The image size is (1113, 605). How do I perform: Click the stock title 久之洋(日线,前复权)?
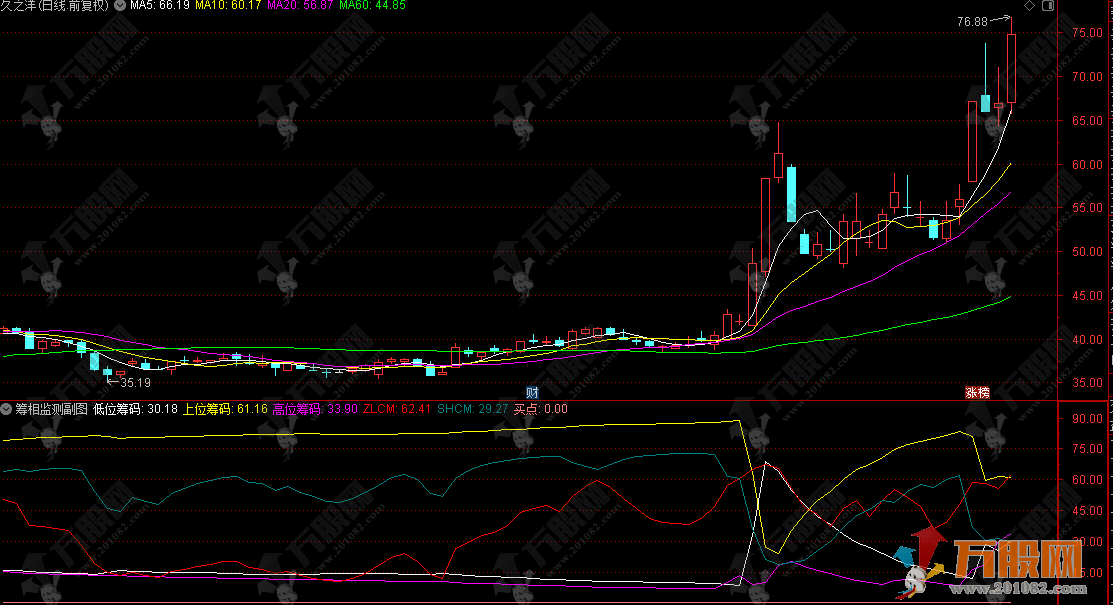[x=55, y=6]
